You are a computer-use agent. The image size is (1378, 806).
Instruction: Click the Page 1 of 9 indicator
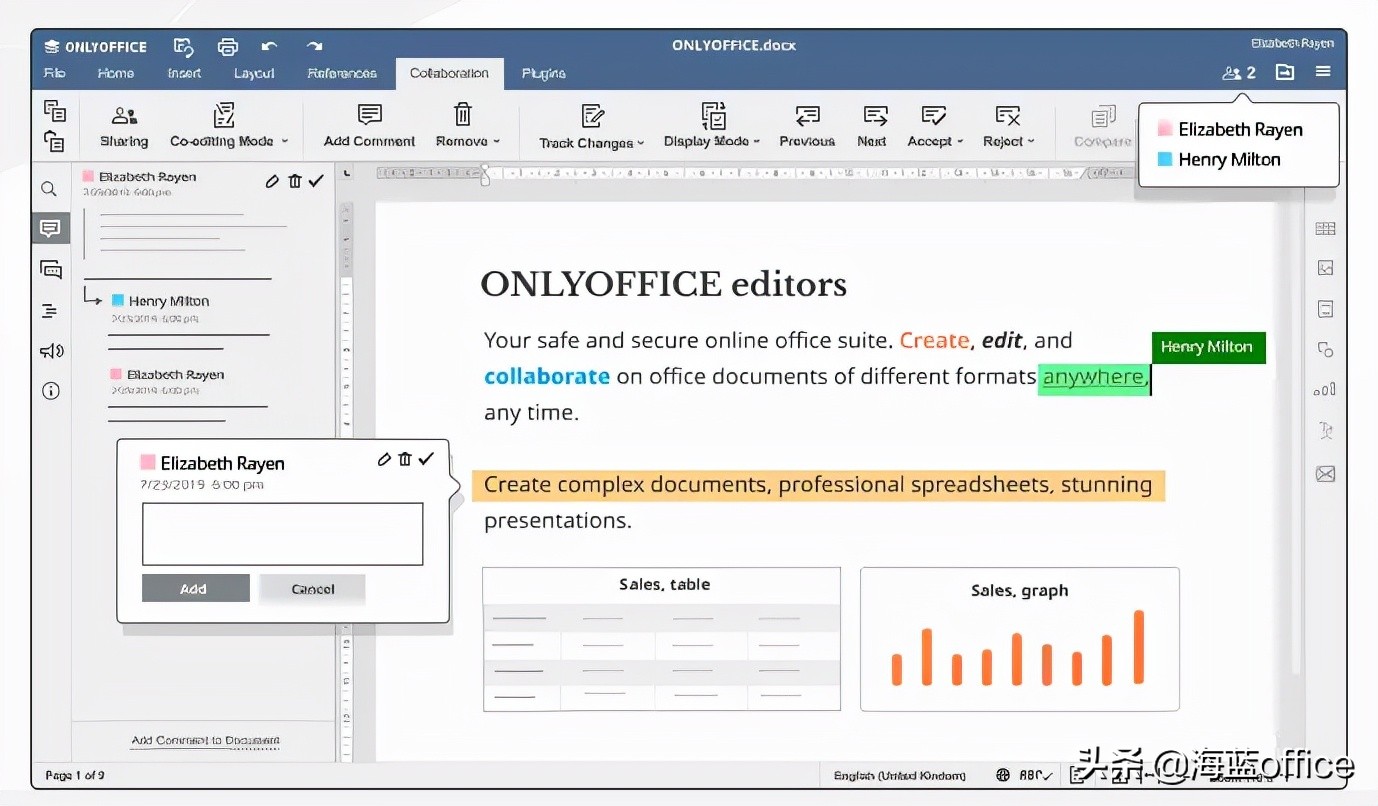pyautogui.click(x=75, y=775)
